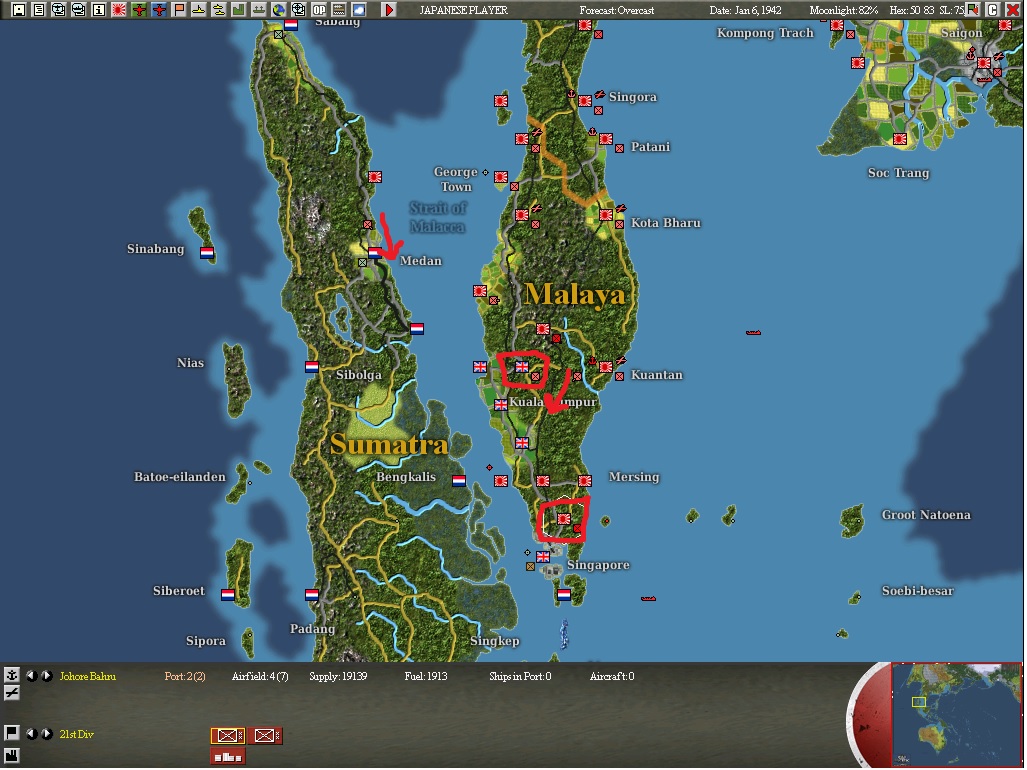1027x770 pixels.
Task: Click the 'Airfield: 4 (7)' text
Action: [260, 676]
